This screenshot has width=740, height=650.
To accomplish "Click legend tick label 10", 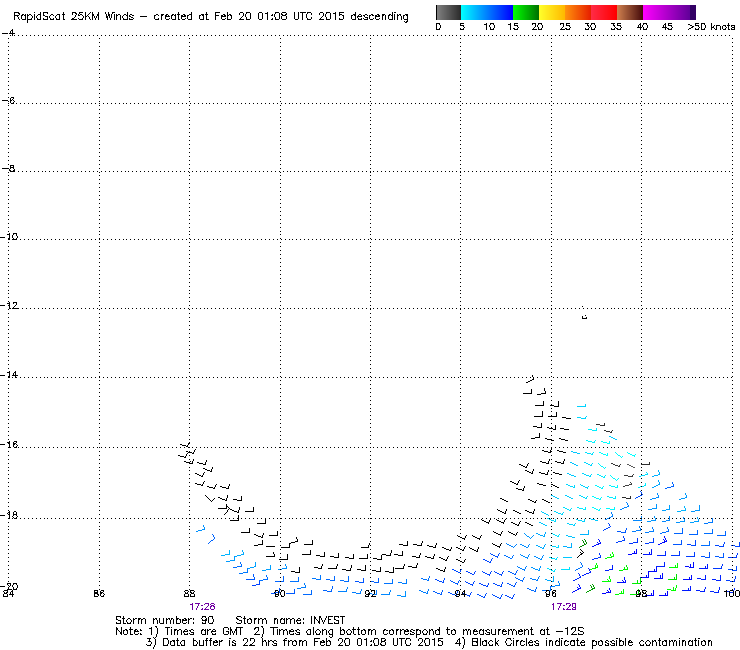I will point(489,27).
